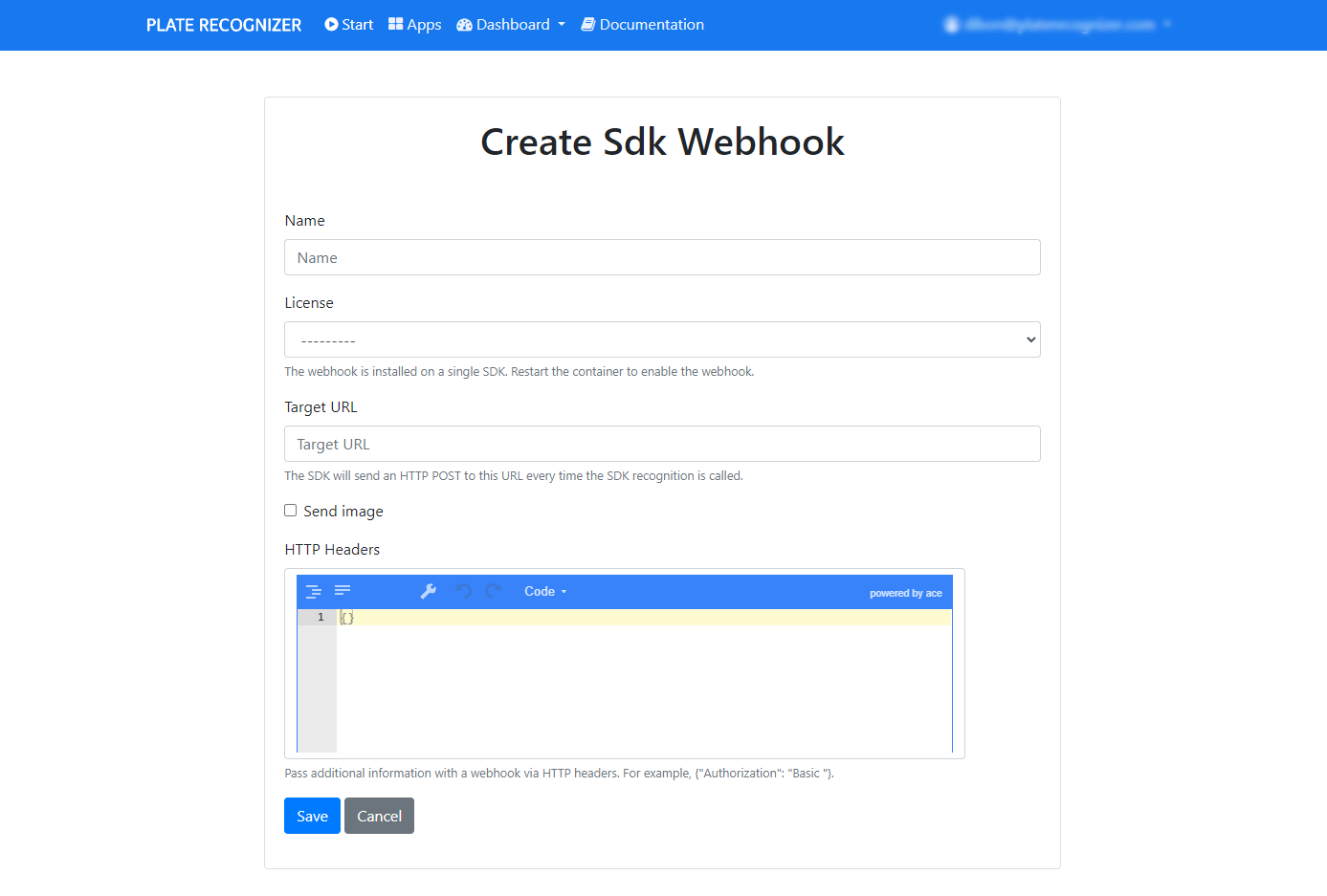Expand the Code mode dropdown in editor
This screenshot has height=896, width=1327.
point(545,592)
